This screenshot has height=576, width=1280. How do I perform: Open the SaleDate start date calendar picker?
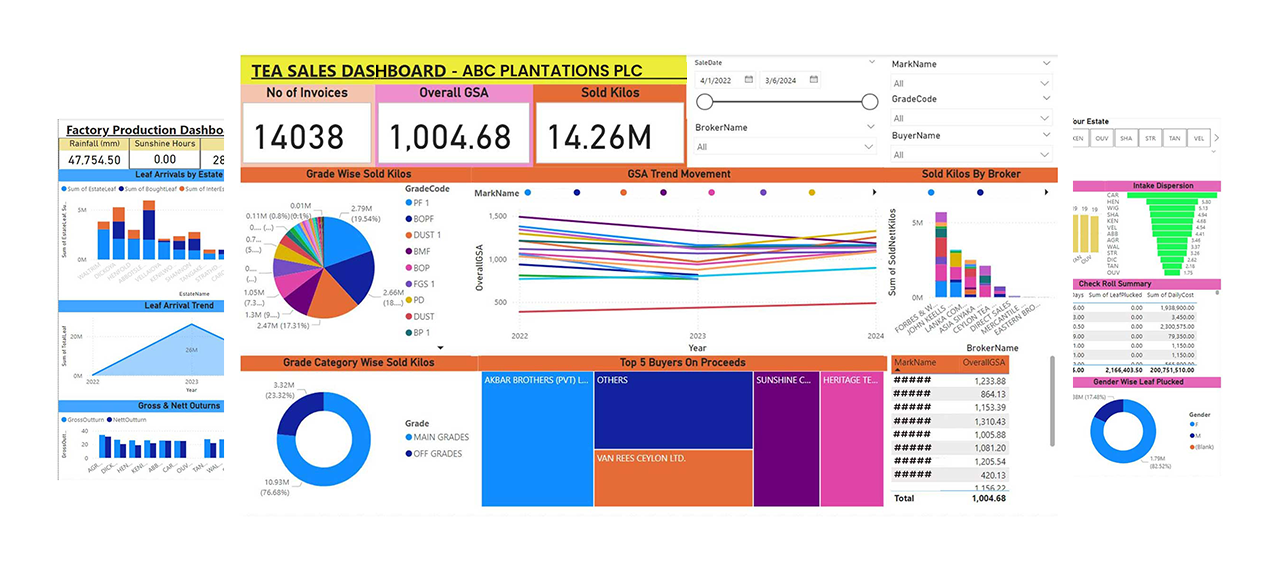tap(749, 80)
